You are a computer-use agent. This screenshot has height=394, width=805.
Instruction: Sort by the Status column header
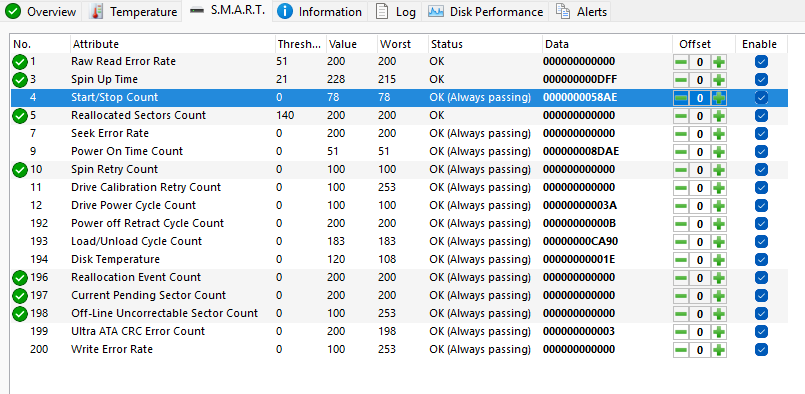485,44
